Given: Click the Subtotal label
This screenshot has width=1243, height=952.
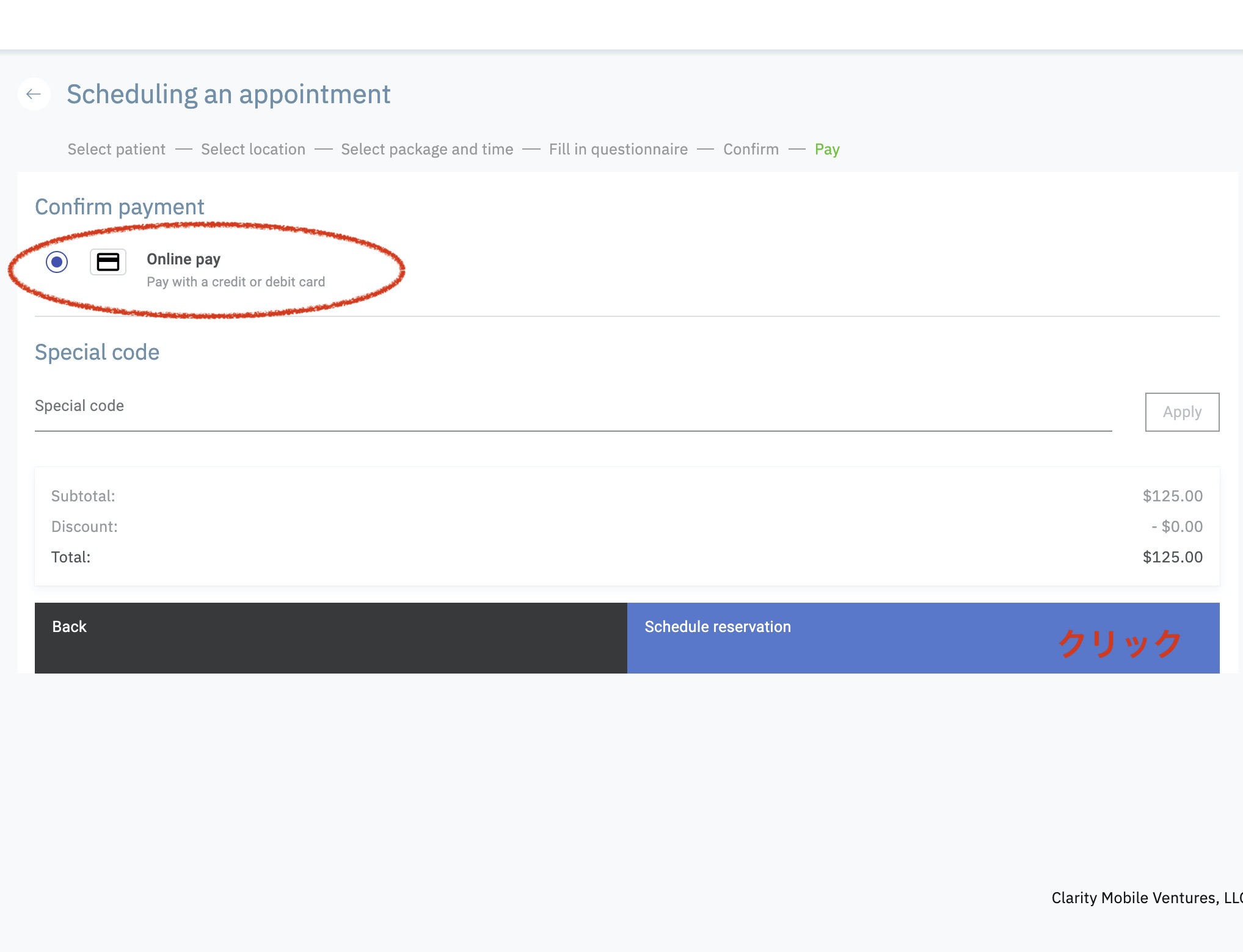Looking at the screenshot, I should point(83,496).
